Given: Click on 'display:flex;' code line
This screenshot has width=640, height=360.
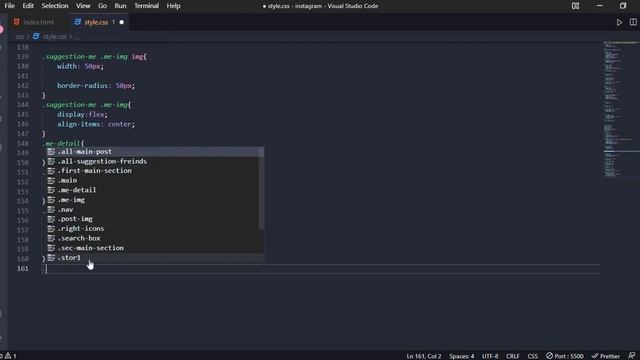Looking at the screenshot, I should point(82,115).
